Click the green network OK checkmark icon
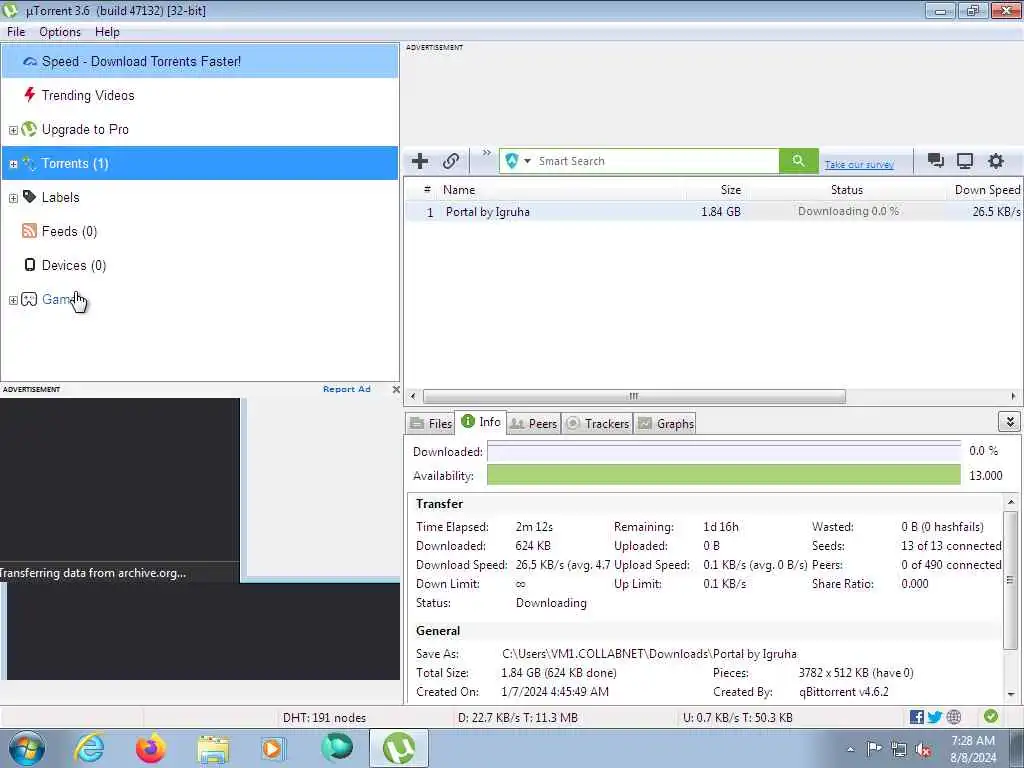 point(991,716)
